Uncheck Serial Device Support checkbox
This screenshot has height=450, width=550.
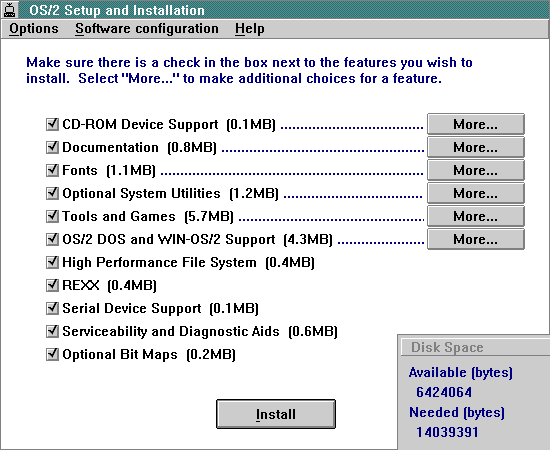[x=52, y=308]
